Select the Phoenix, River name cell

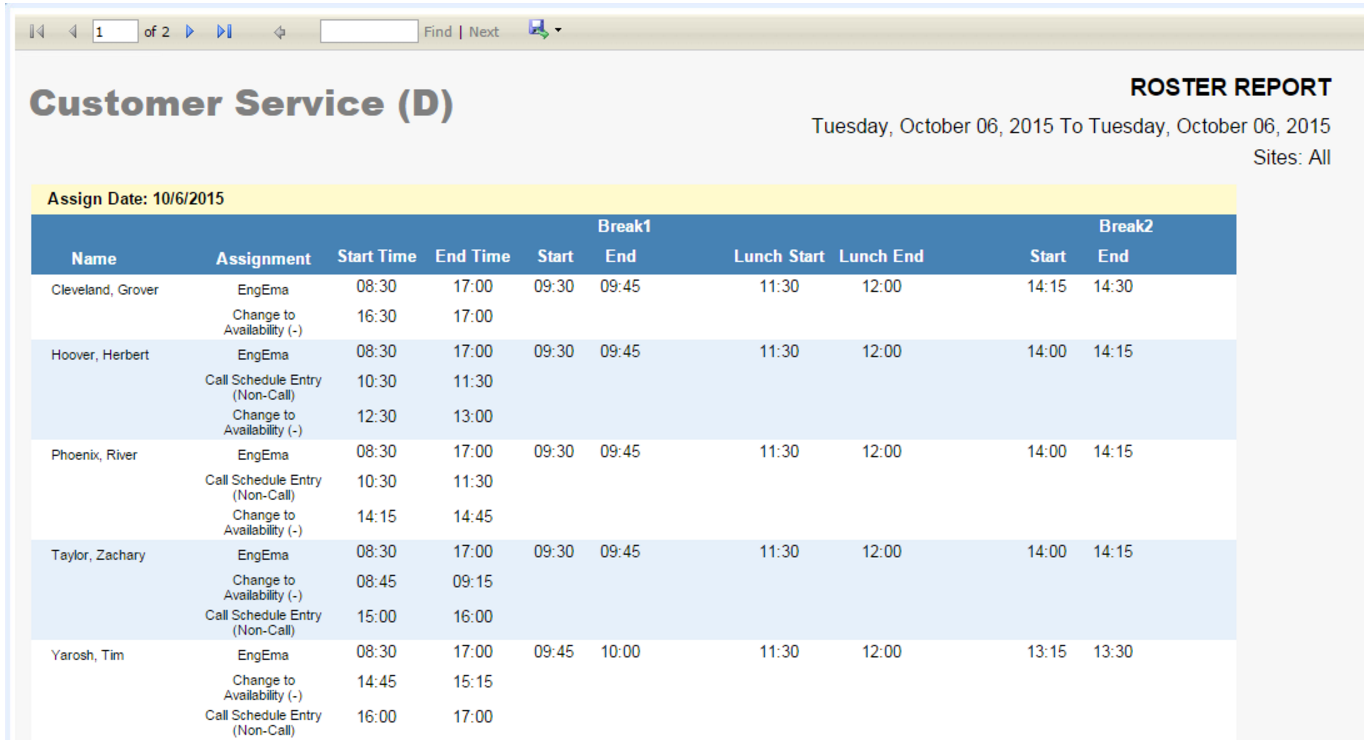point(94,455)
